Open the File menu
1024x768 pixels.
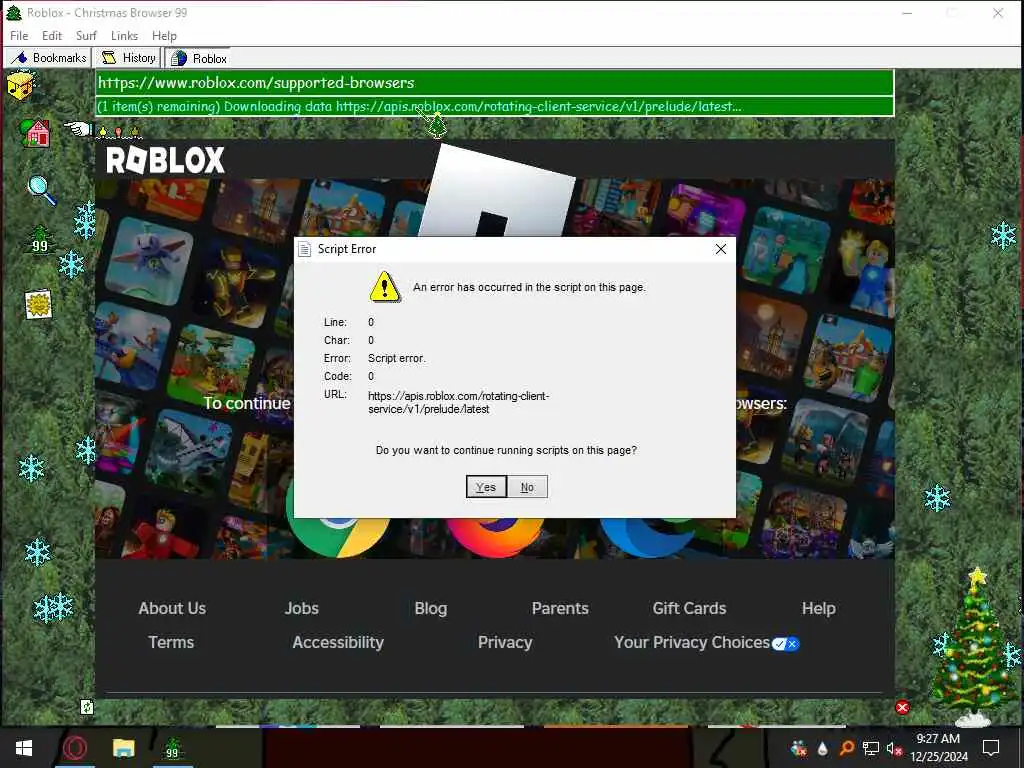click(x=19, y=36)
